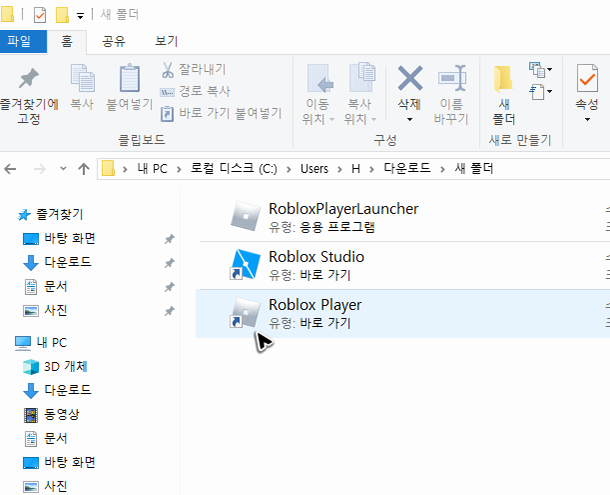Click 로컬 디스크 (C:) in the address bar

(234, 169)
